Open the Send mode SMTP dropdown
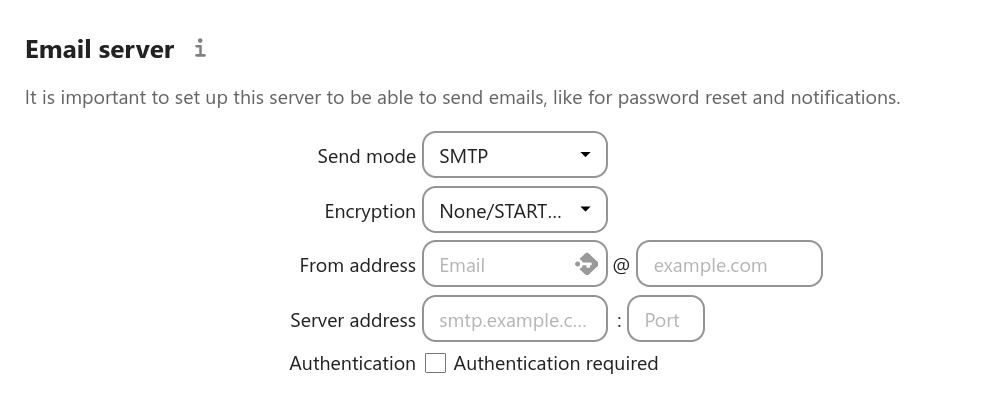 [515, 155]
